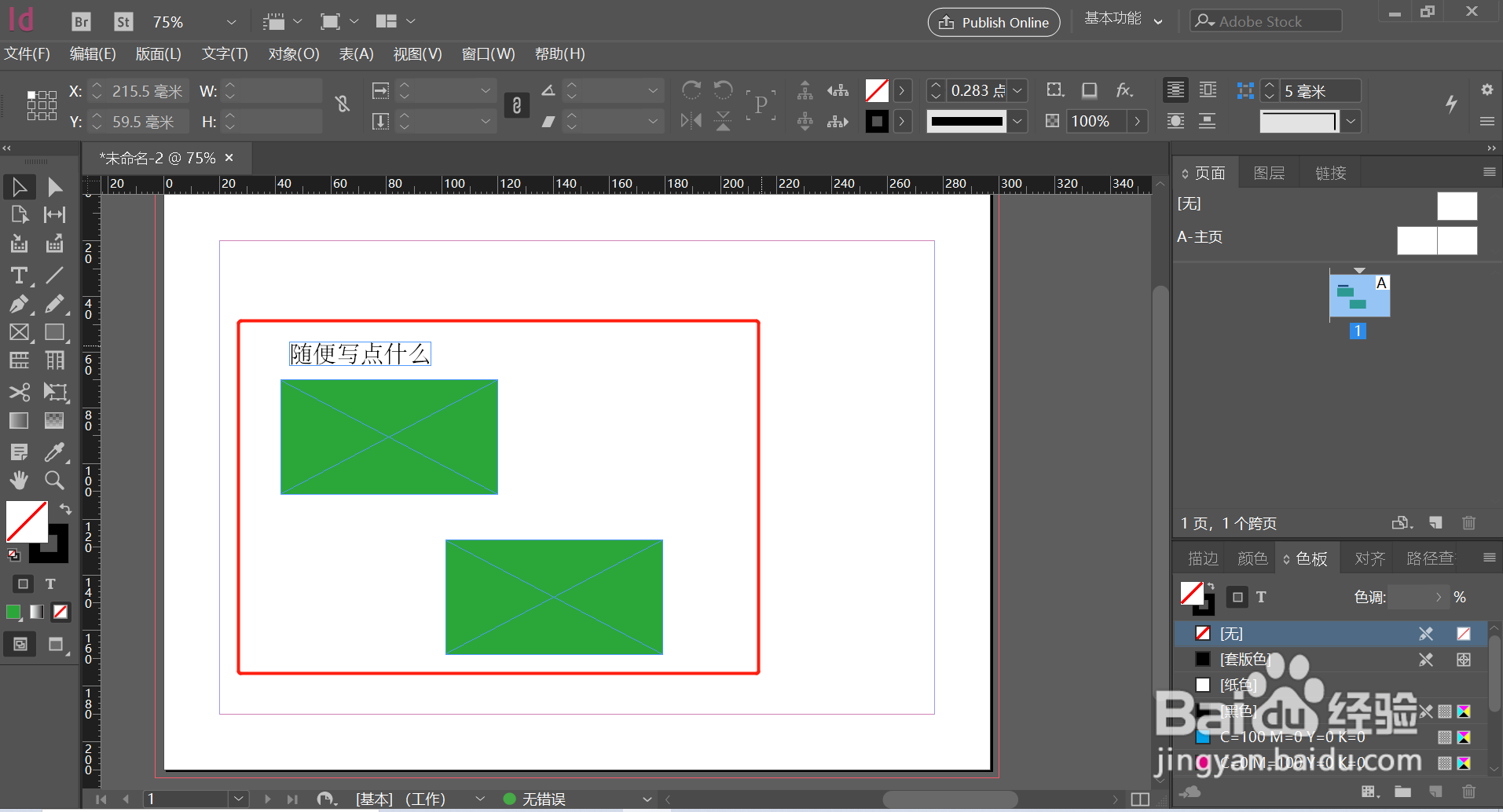Toggle formatting affects text T button in toolbox

tap(50, 583)
